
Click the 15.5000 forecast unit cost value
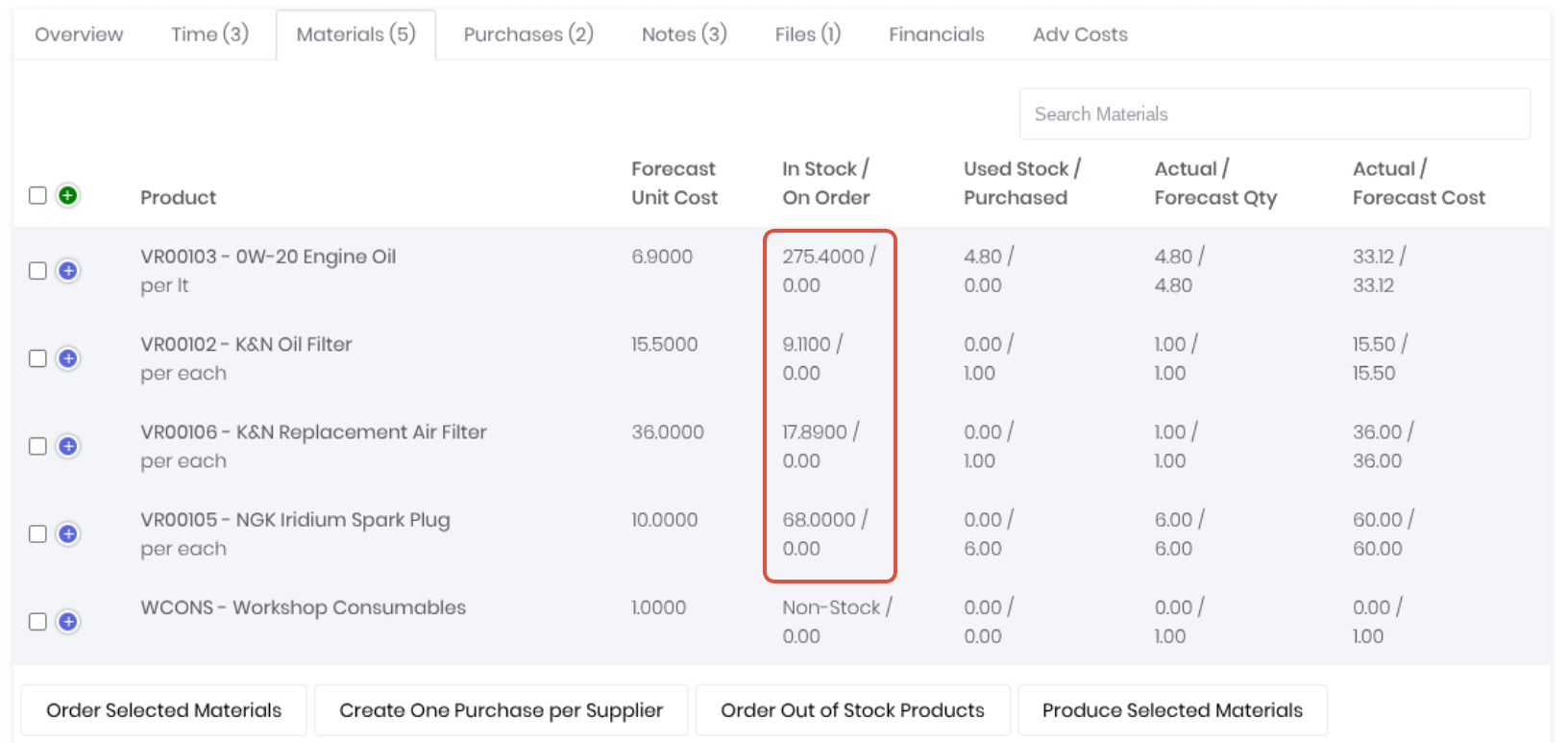[x=664, y=344]
